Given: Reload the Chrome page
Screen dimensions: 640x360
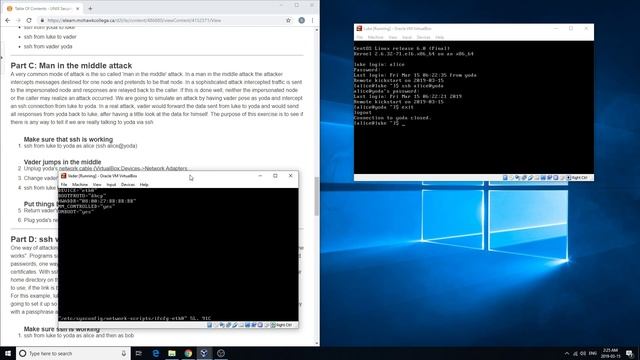Looking at the screenshot, I should pos(29,20).
